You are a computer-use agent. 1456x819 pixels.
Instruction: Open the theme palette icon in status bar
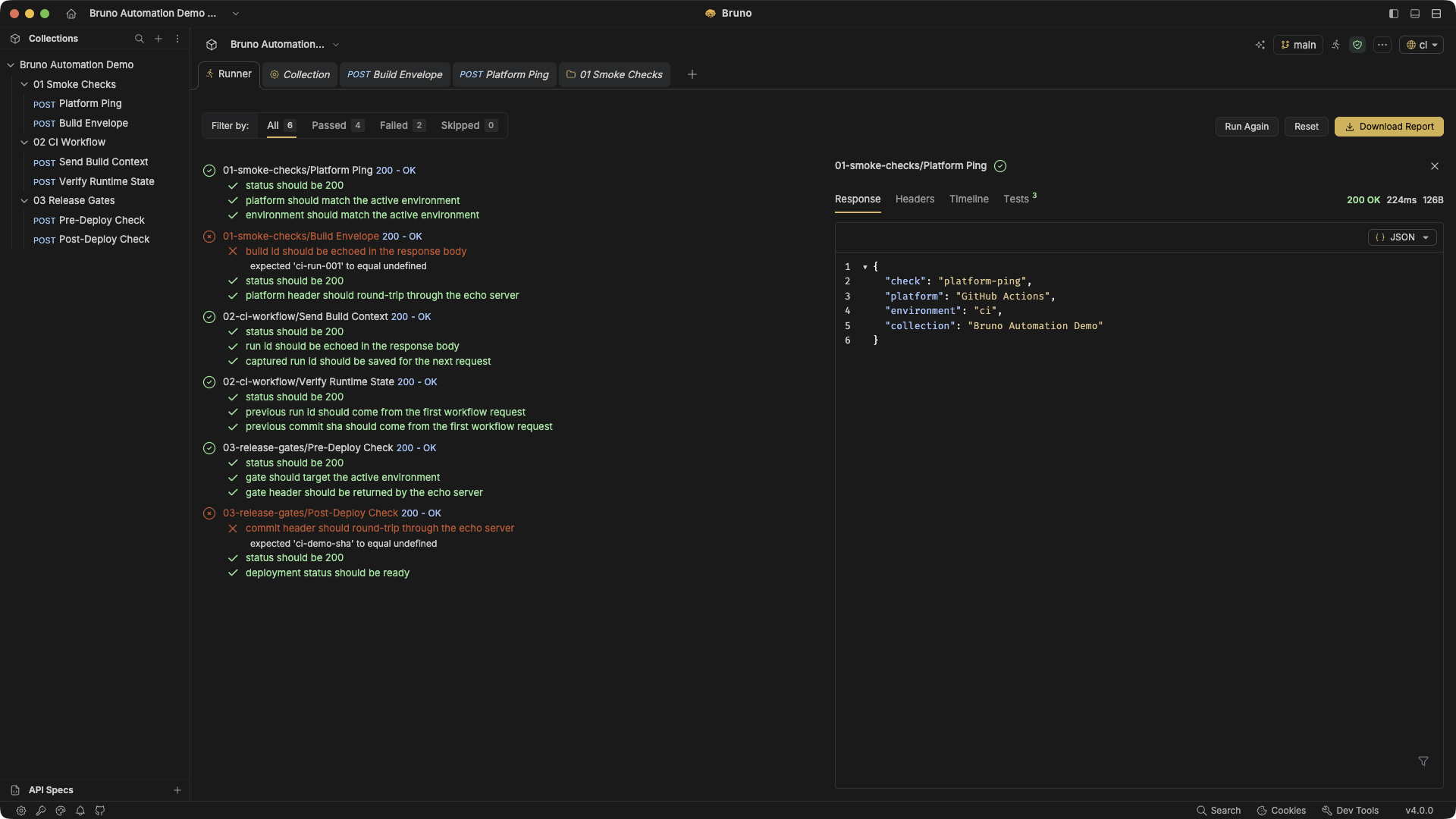[61, 811]
